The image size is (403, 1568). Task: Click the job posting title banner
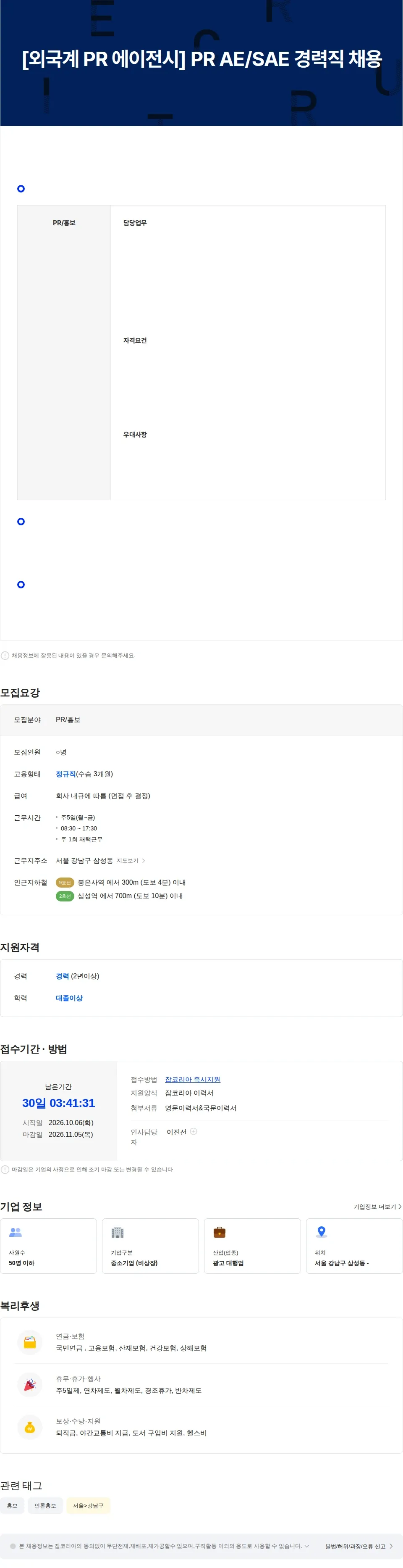coord(202,58)
